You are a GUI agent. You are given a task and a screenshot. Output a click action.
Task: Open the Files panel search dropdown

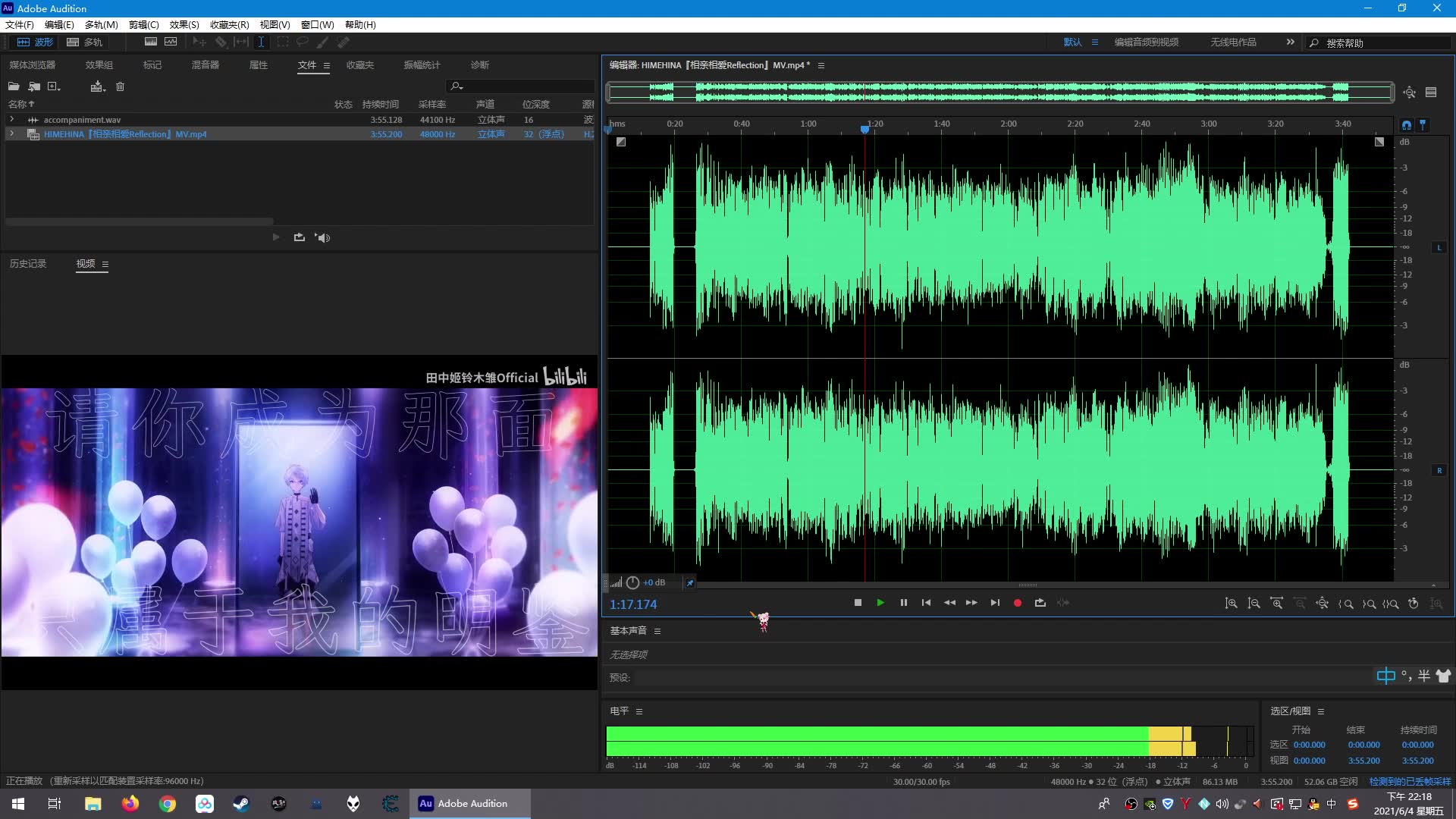pos(457,86)
